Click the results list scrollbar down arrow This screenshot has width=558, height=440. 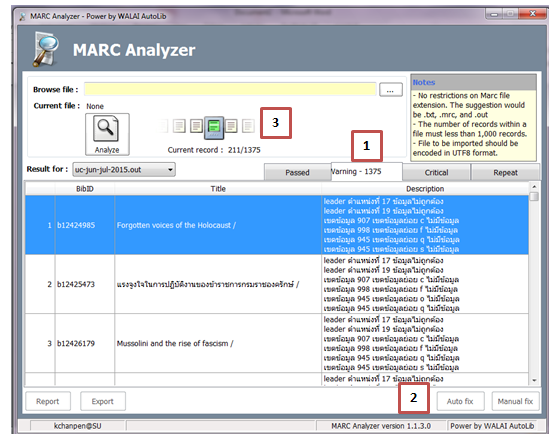pos(534,381)
